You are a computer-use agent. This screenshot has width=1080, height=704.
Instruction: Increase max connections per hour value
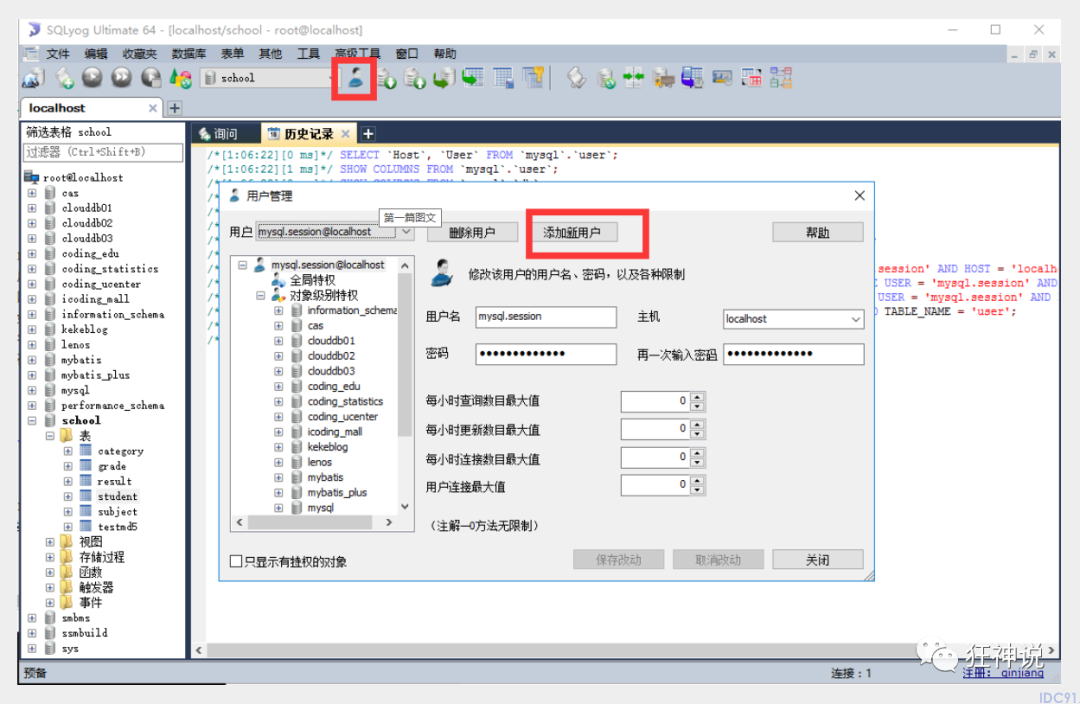pos(697,453)
